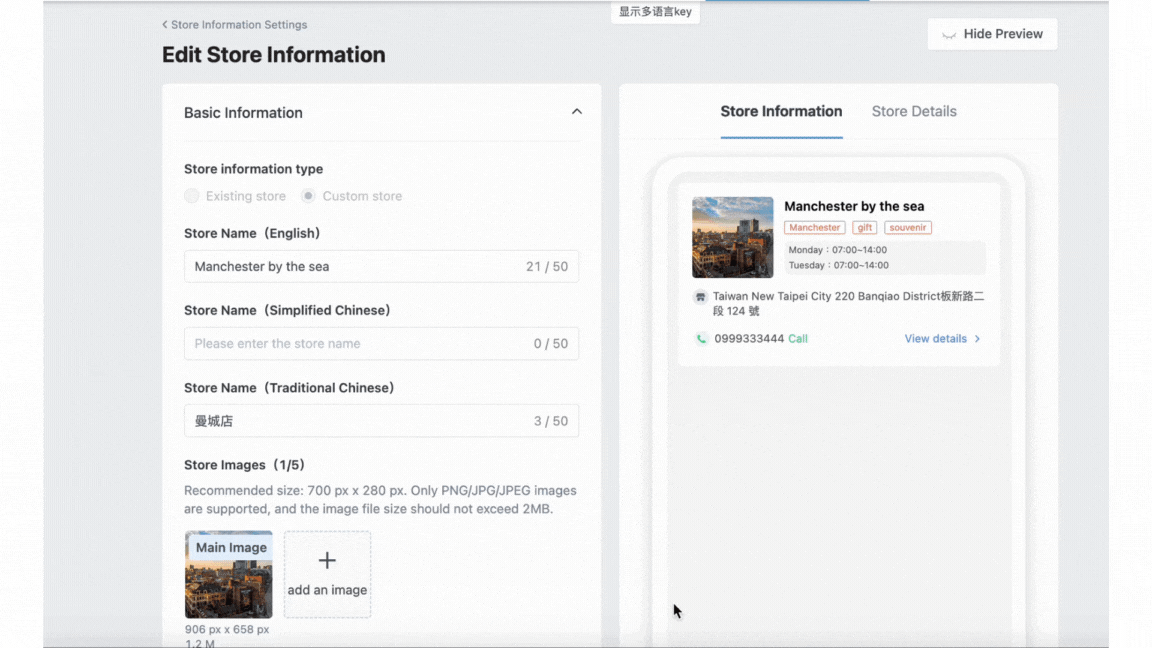Focus the Simplified Chinese store name field
1152x648 pixels.
pyautogui.click(x=381, y=344)
